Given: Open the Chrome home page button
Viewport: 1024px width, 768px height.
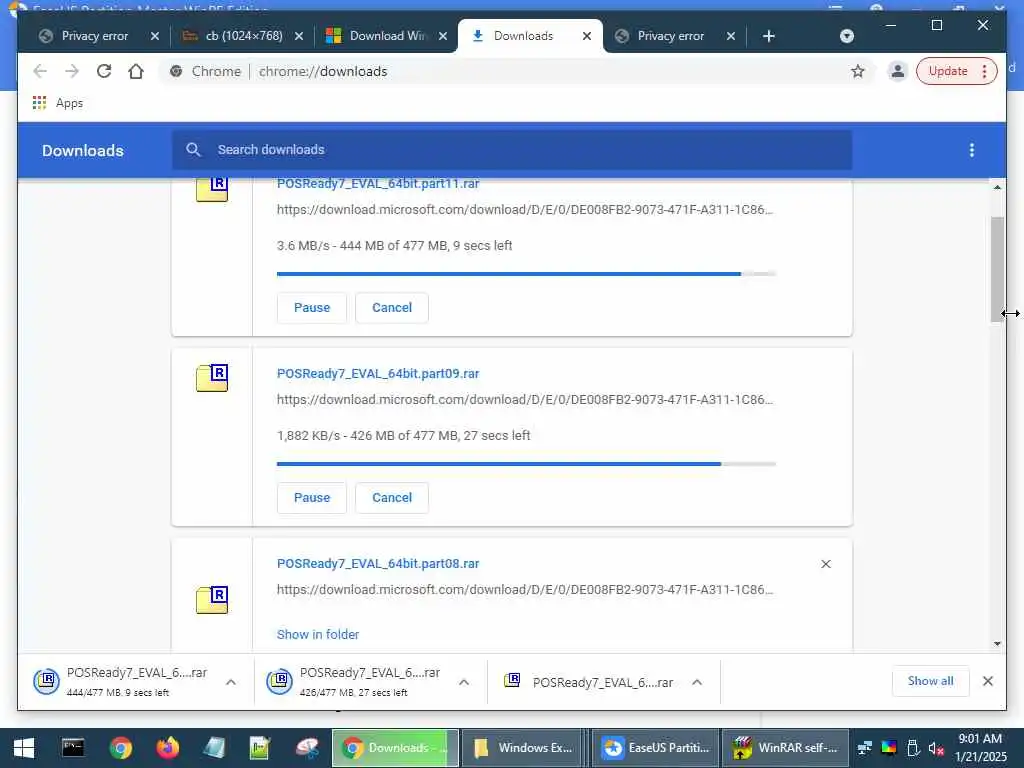Looking at the screenshot, I should pos(136,71).
